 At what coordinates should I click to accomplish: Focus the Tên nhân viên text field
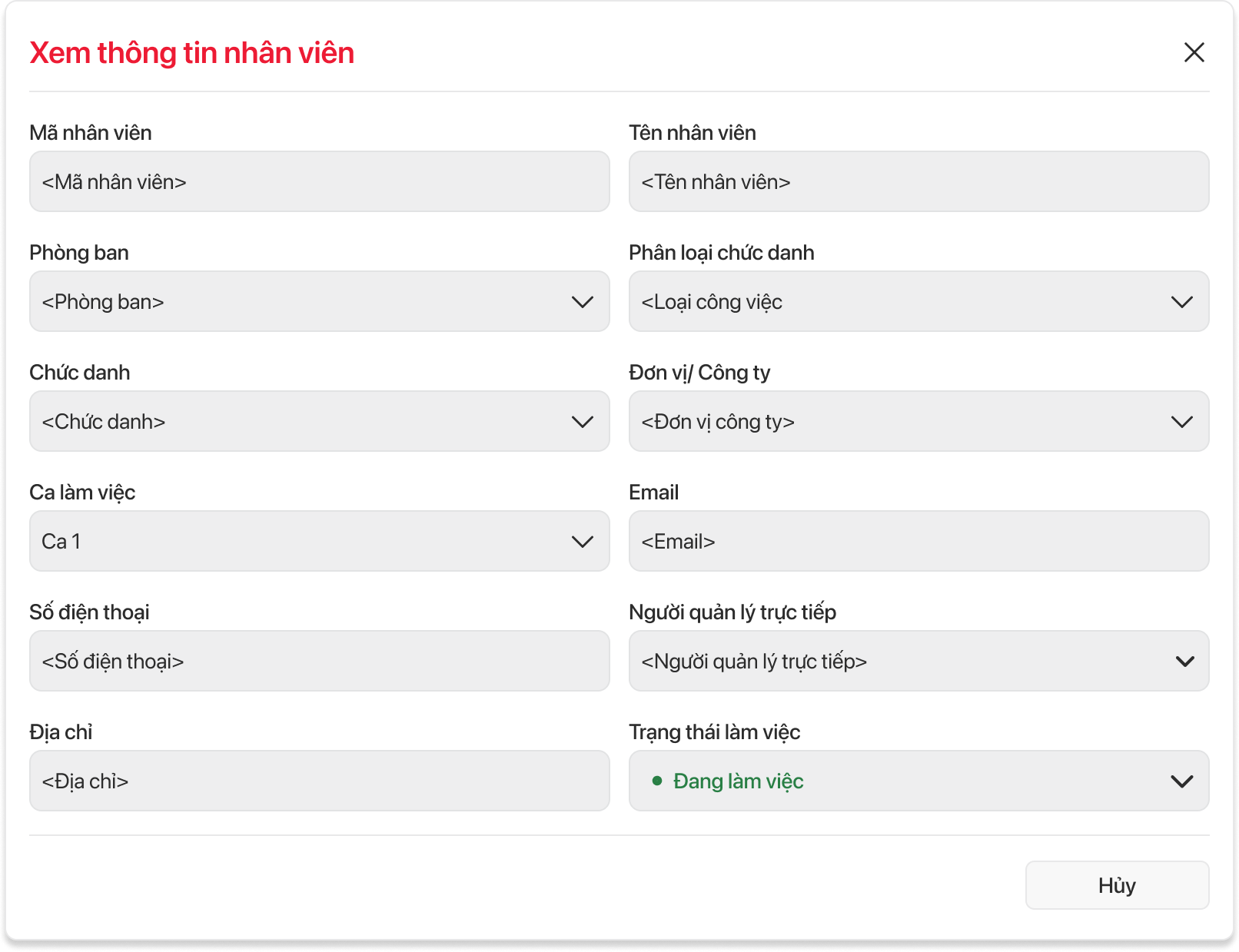point(918,182)
